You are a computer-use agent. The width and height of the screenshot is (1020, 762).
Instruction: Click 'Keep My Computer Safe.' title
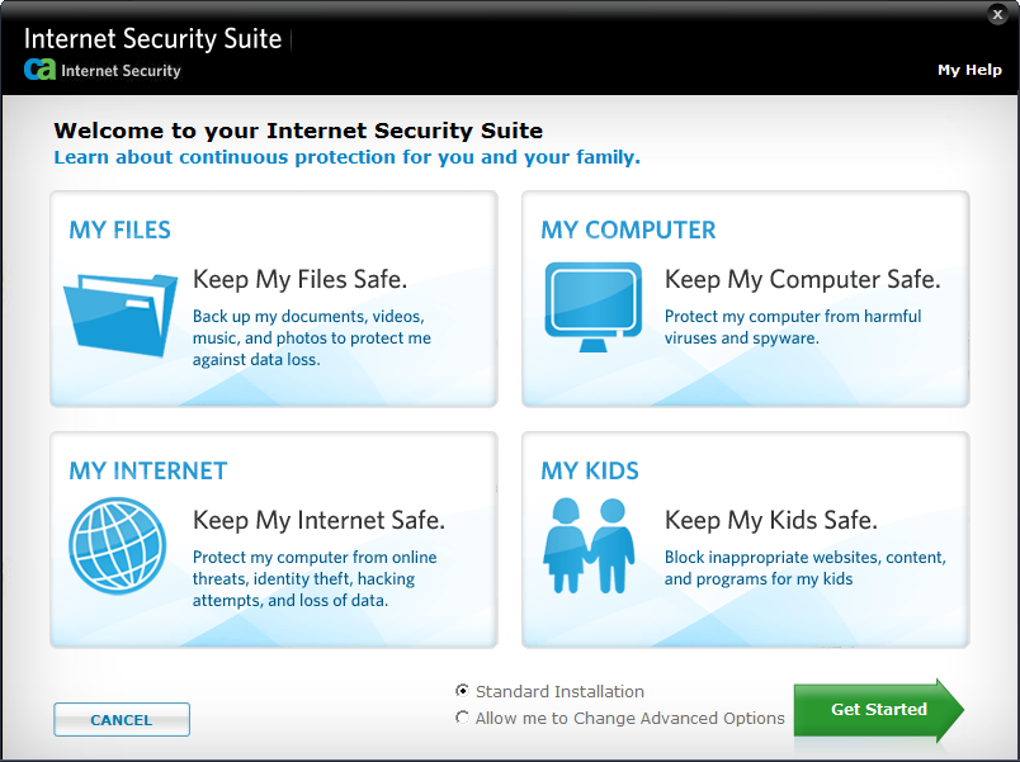point(802,279)
